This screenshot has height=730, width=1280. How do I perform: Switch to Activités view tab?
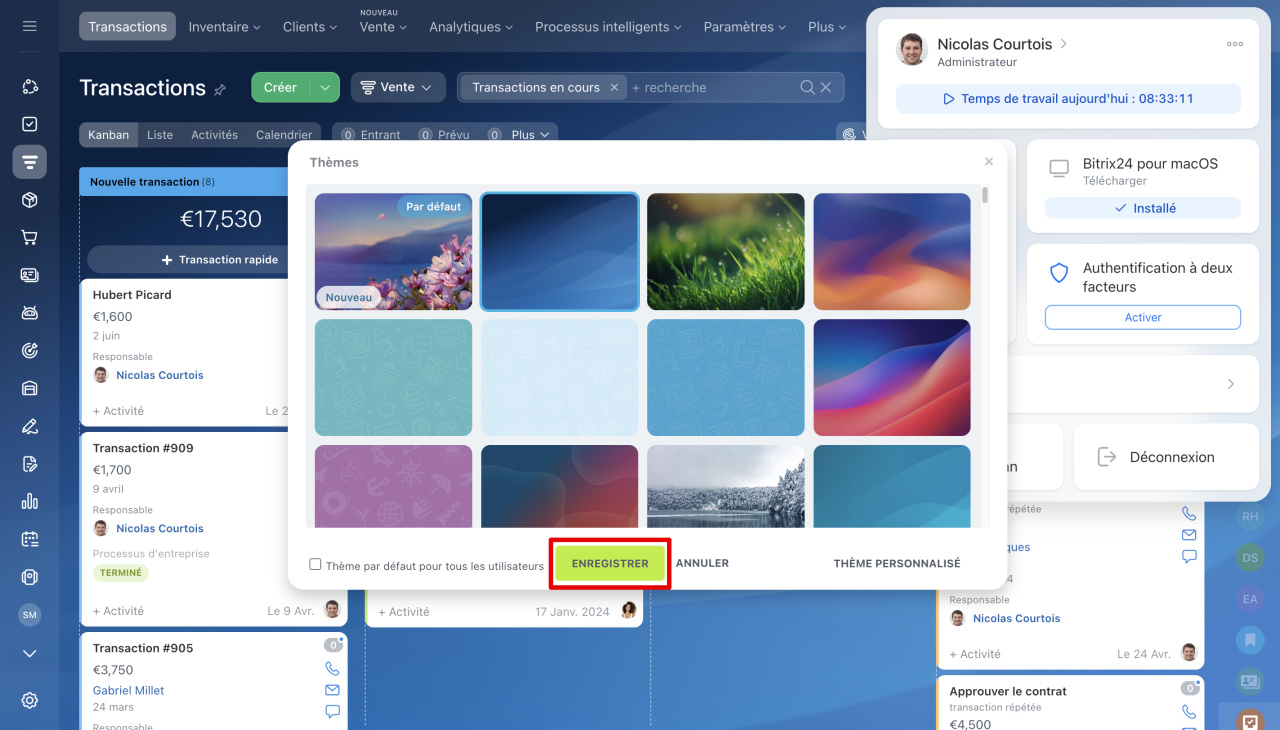pyautogui.click(x=214, y=134)
